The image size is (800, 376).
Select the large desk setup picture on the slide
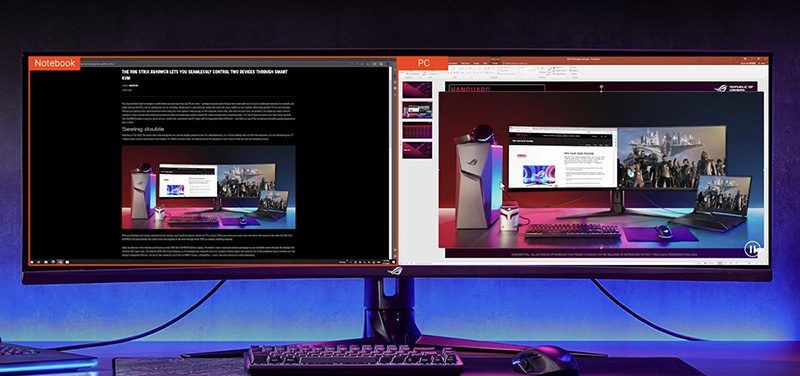pos(601,170)
